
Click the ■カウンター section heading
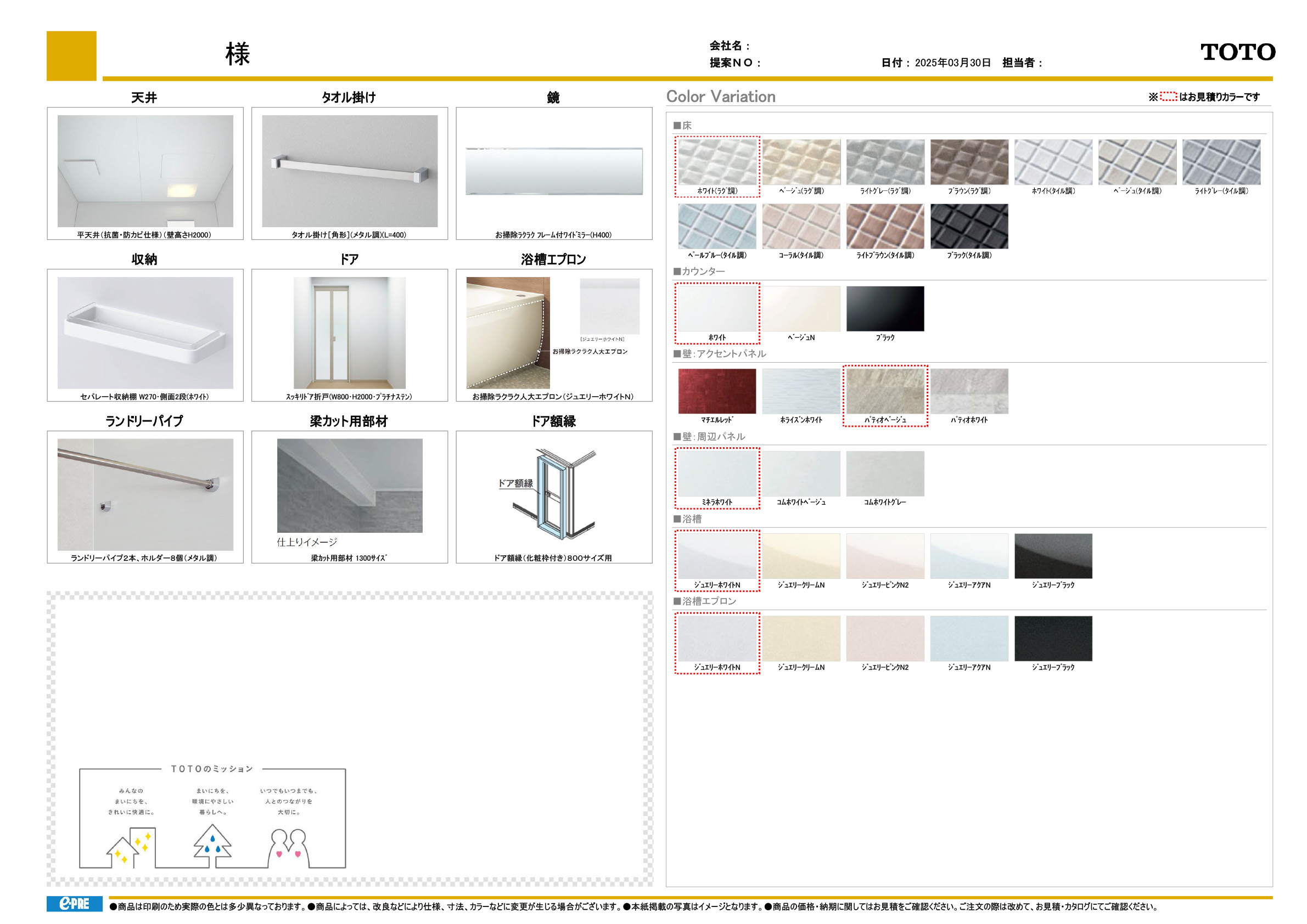coord(699,272)
